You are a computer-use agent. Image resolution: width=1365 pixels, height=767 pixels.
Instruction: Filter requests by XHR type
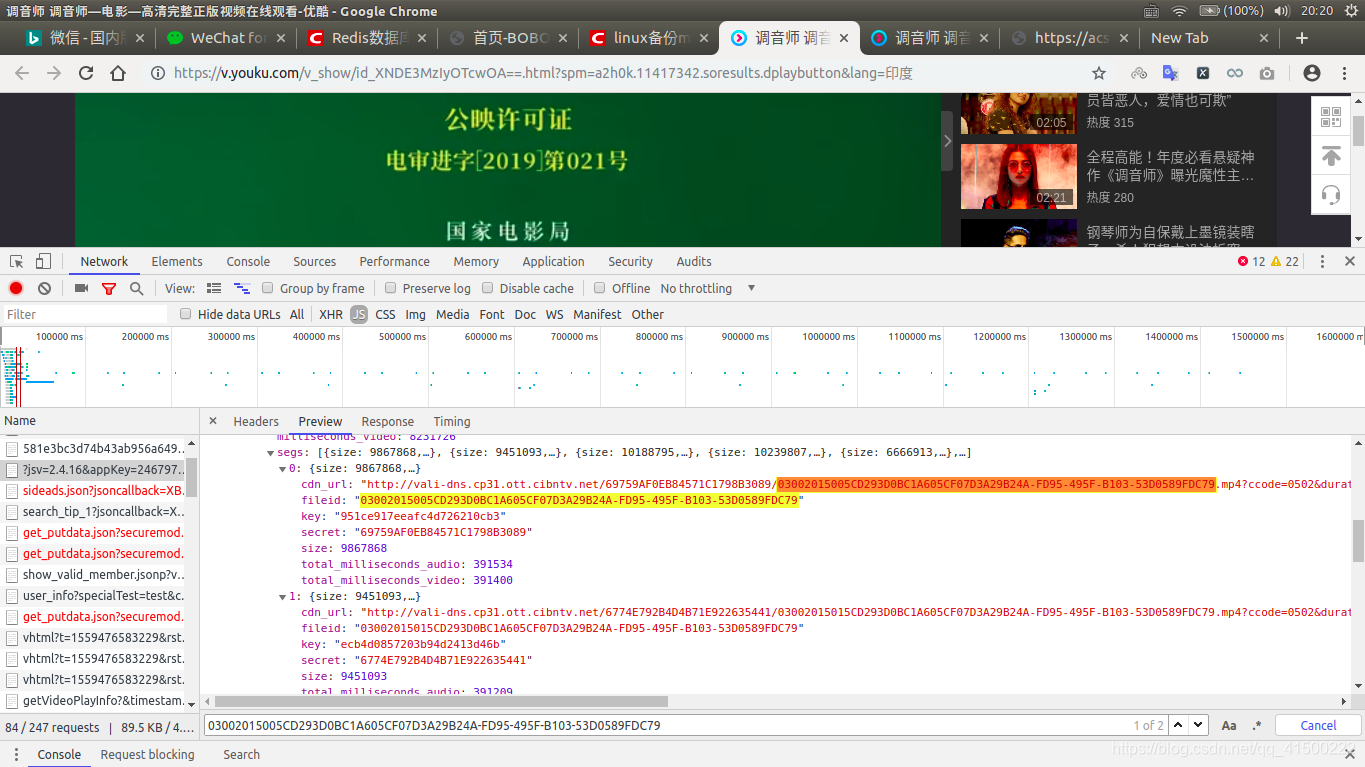(x=331, y=314)
